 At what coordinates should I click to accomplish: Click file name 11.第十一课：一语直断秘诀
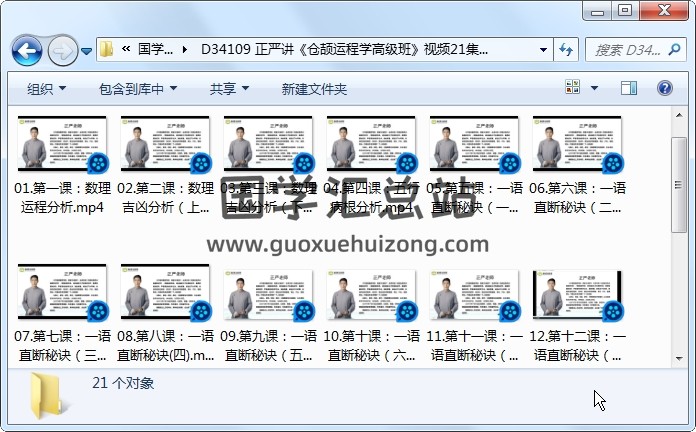click(x=474, y=345)
